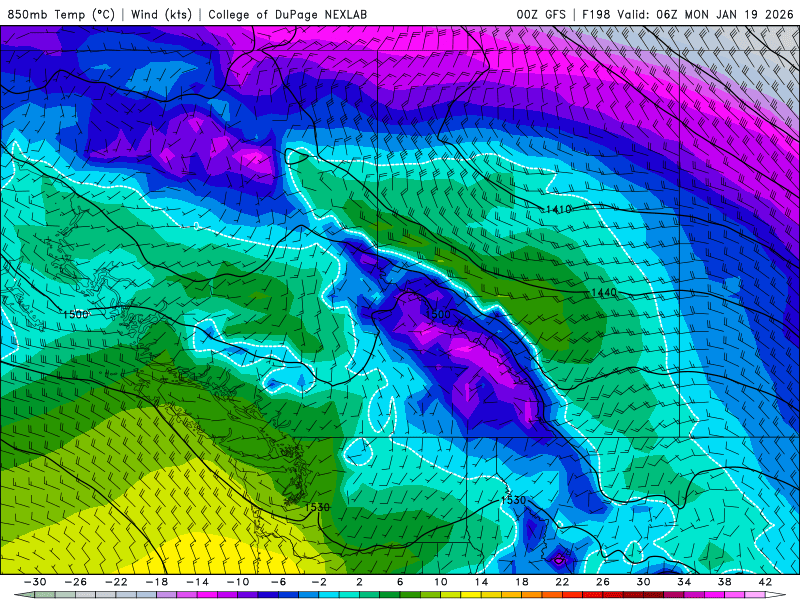Click the -2 legend value

[319, 582]
